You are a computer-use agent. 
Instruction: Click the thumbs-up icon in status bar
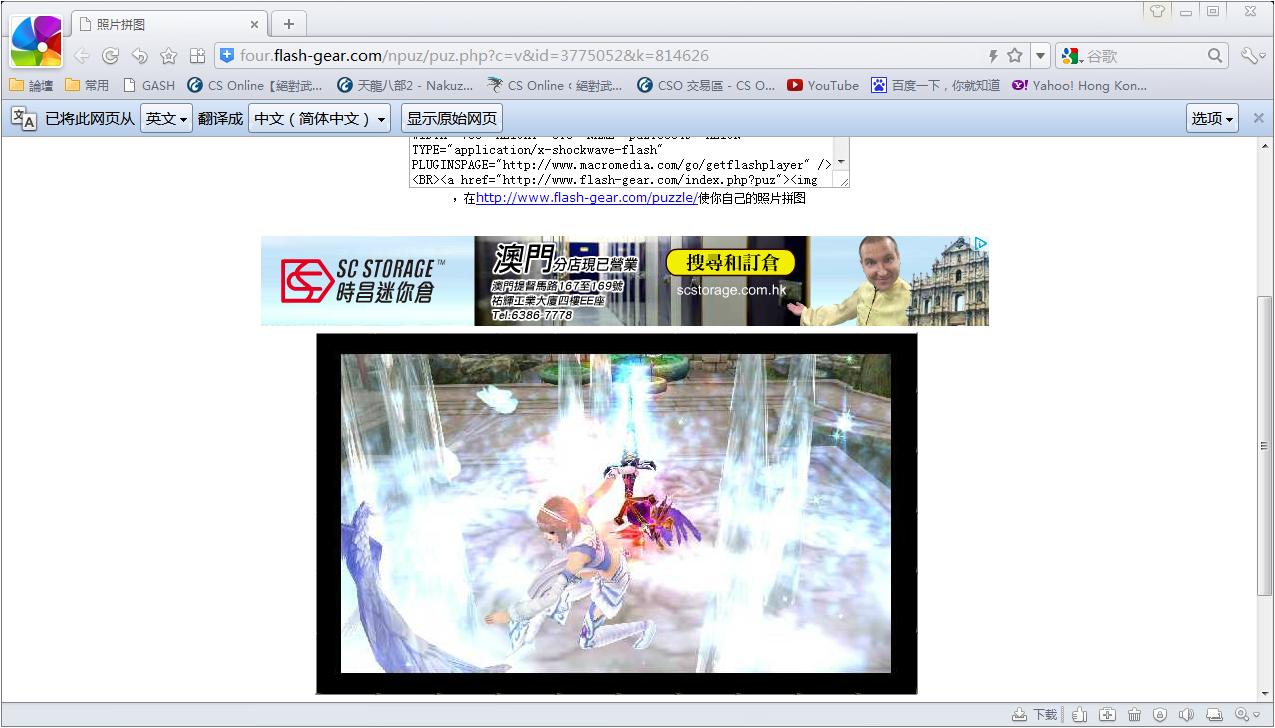[1080, 715]
